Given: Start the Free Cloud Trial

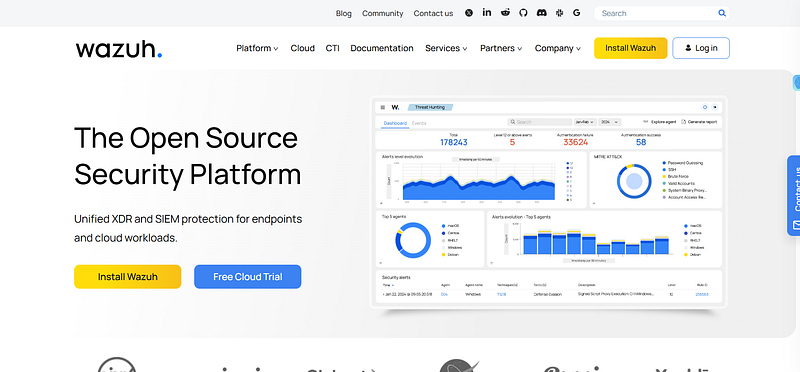Looking at the screenshot, I should pyautogui.click(x=247, y=277).
